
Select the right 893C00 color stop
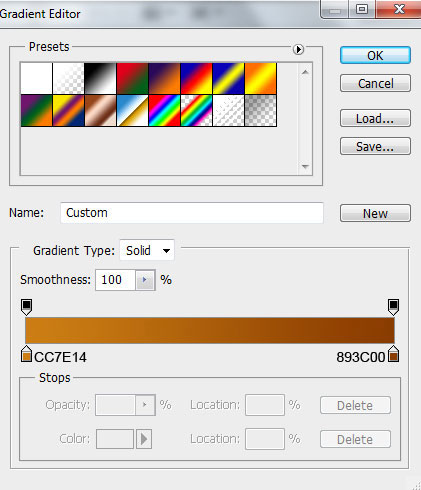click(393, 354)
